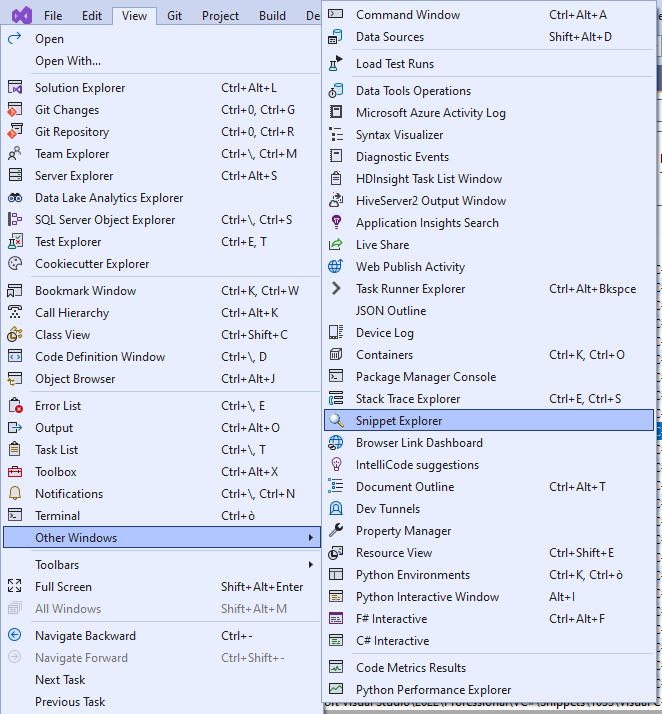Select Task List menu entry

click(x=162, y=449)
